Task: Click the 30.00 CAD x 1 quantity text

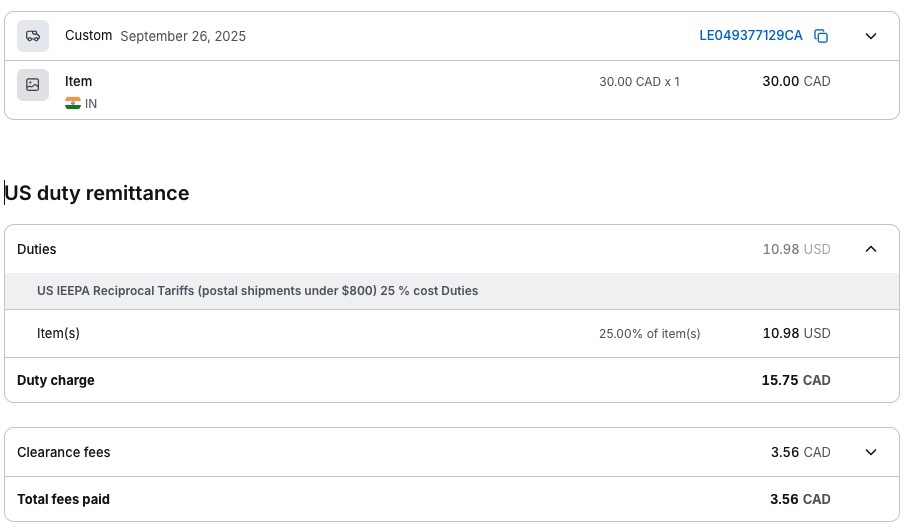Action: 639,82
